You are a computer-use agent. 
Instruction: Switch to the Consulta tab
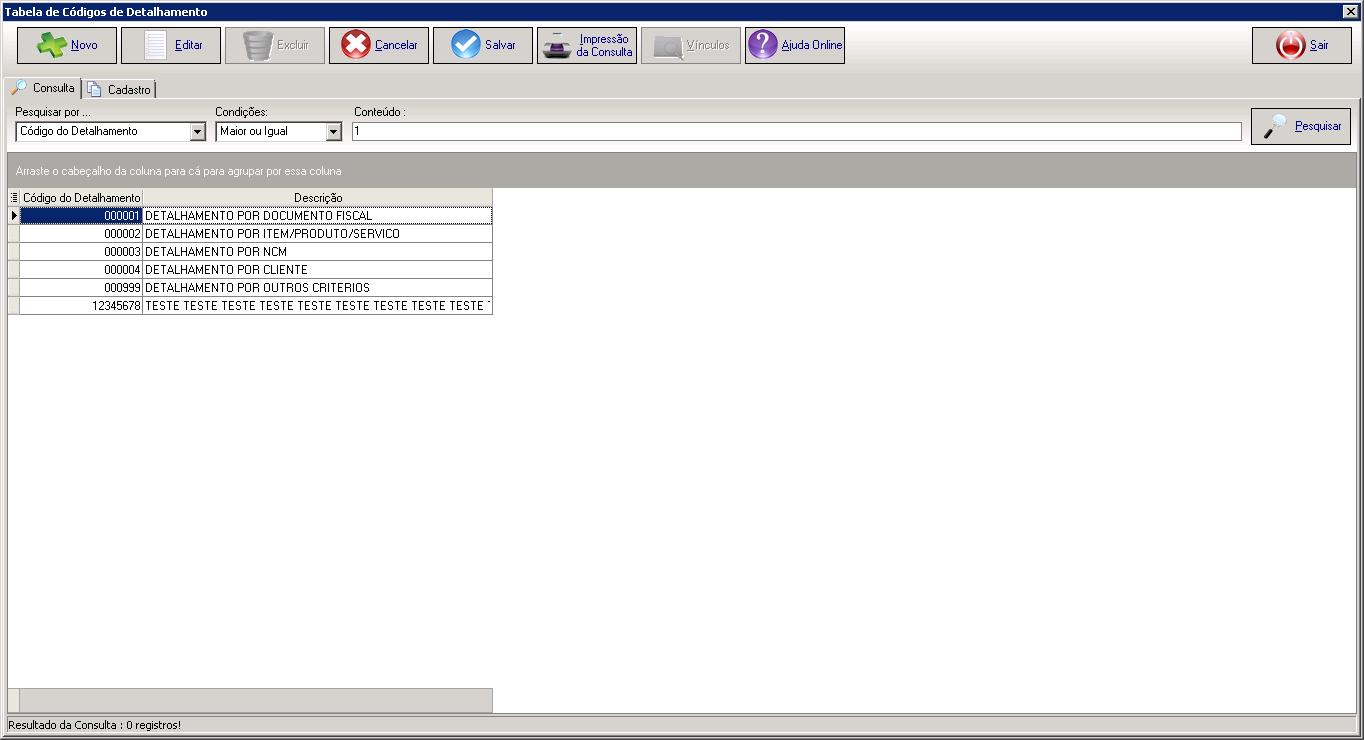pyautogui.click(x=43, y=88)
